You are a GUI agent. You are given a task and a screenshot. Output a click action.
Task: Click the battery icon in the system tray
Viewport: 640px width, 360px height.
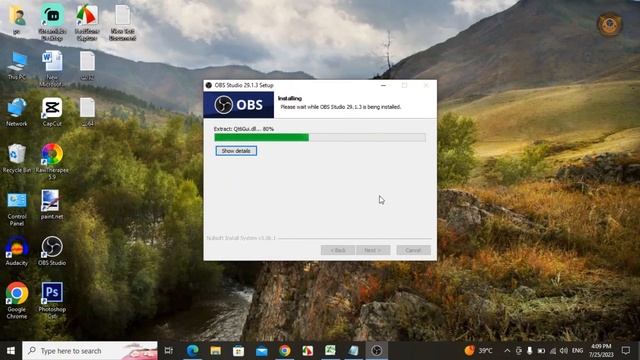coord(541,351)
